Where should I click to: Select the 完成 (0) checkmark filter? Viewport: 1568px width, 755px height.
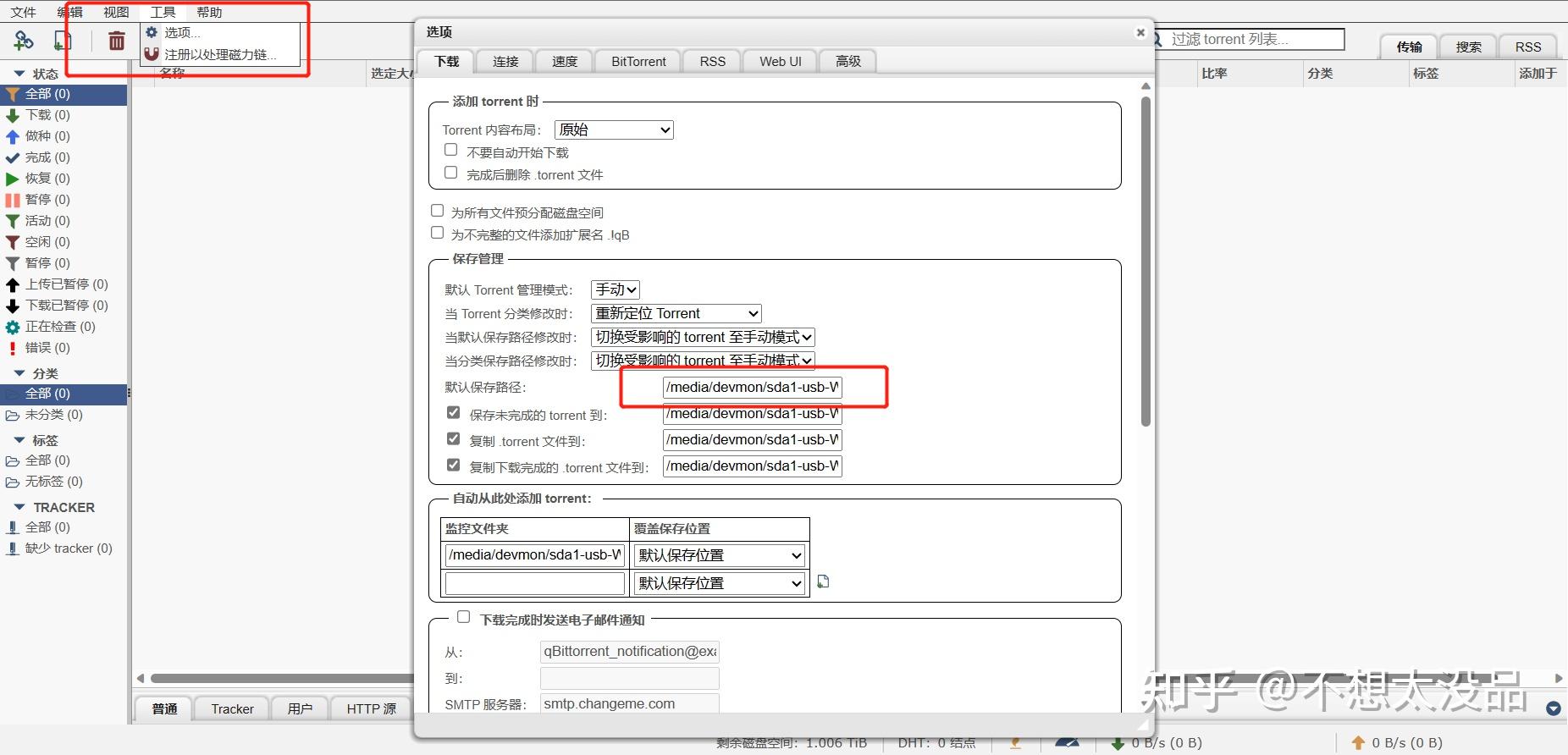(x=63, y=157)
